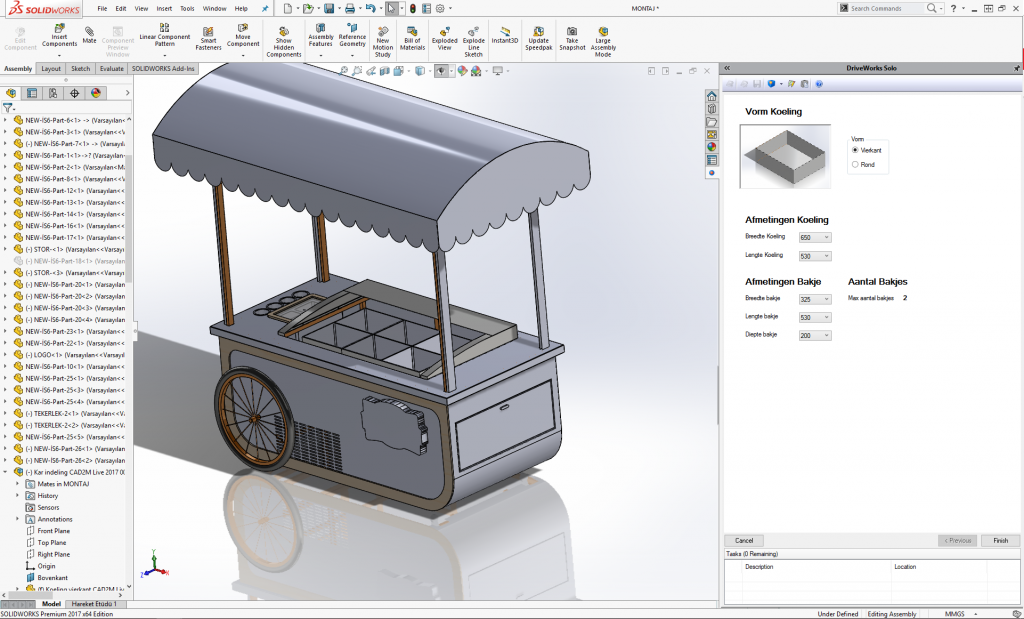The height and width of the screenshot is (619, 1024).
Task: Click the Finish button
Action: (1000, 541)
